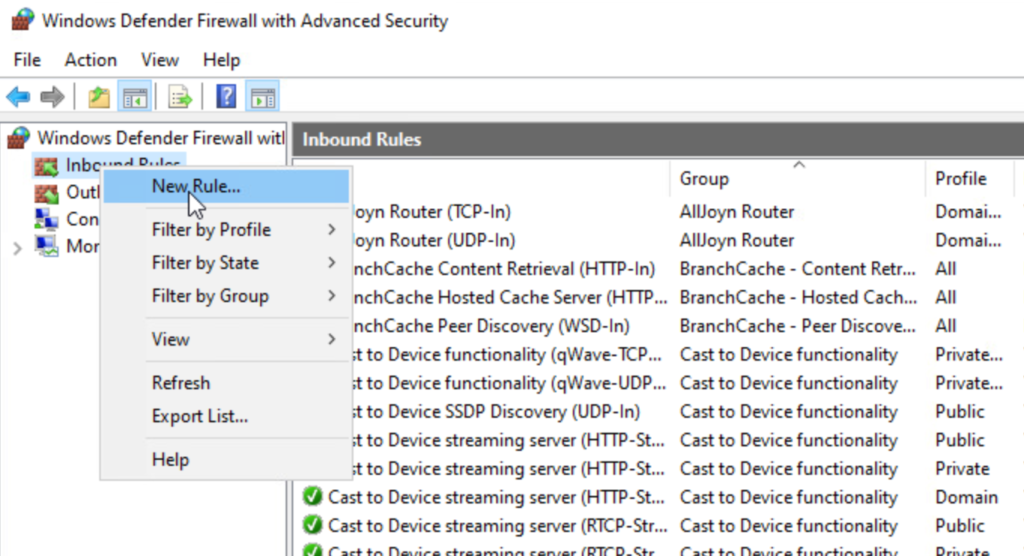Open the Filter by State submenu
1024x556 pixels.
click(205, 263)
